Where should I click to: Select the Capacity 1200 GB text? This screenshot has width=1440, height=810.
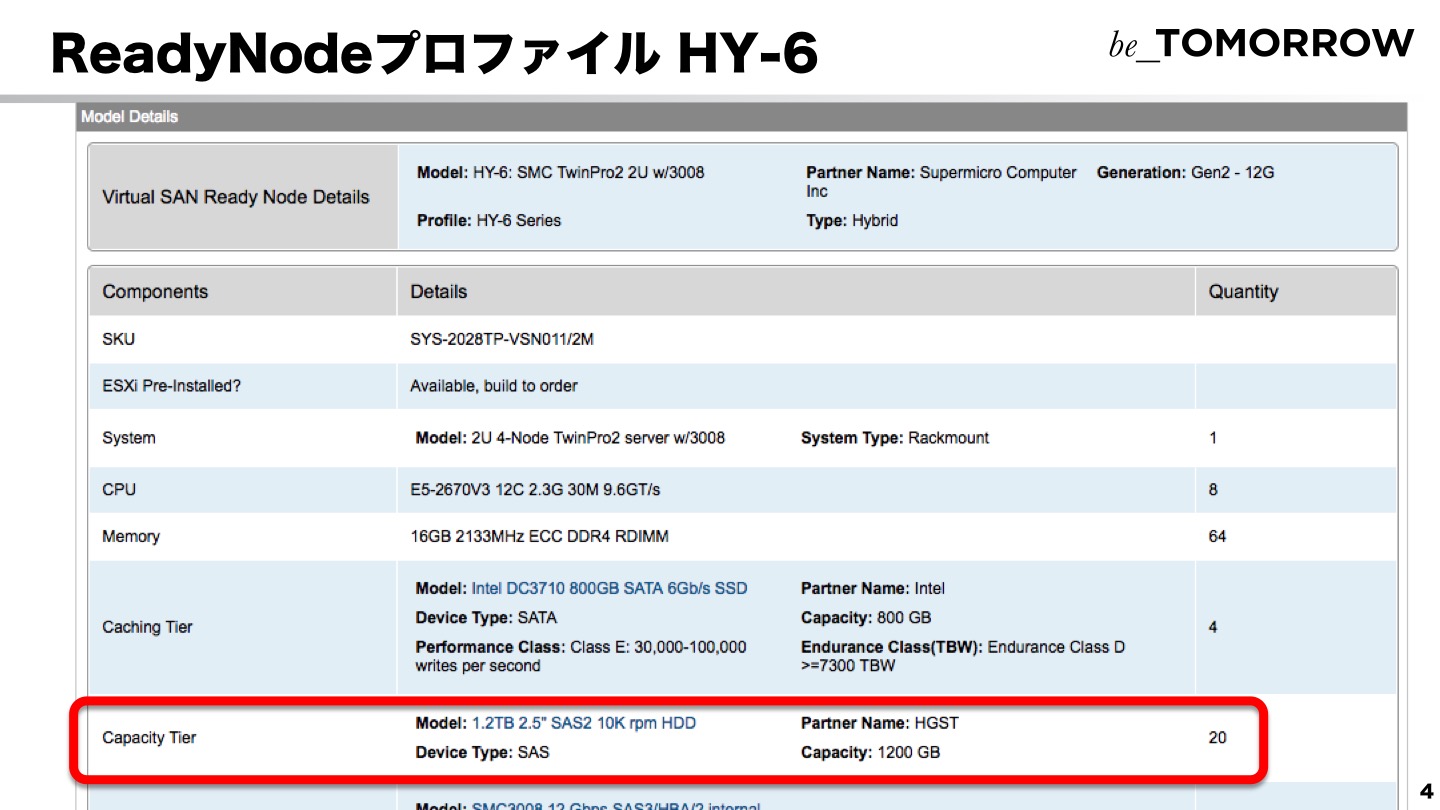point(871,752)
